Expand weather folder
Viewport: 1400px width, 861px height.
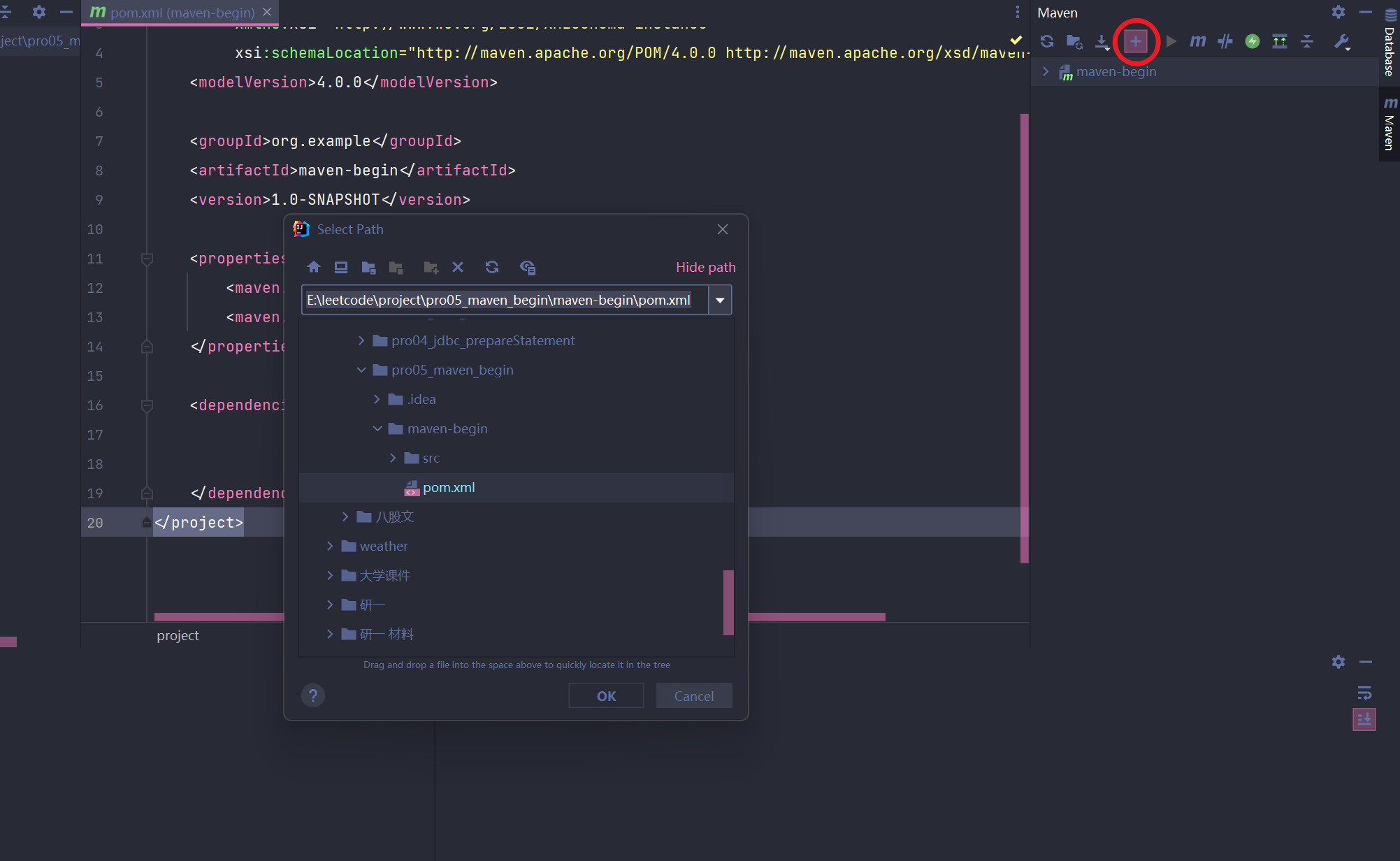(x=329, y=546)
